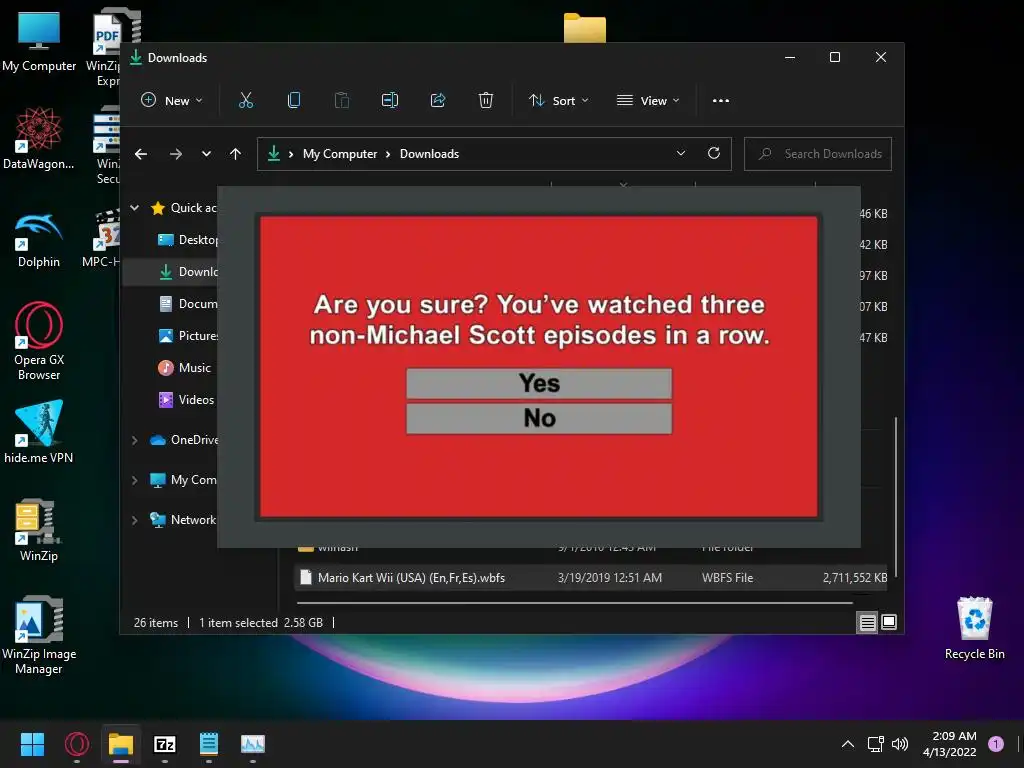Open the Dolphin desktop shortcut
The width and height of the screenshot is (1024, 768).
pos(39,240)
